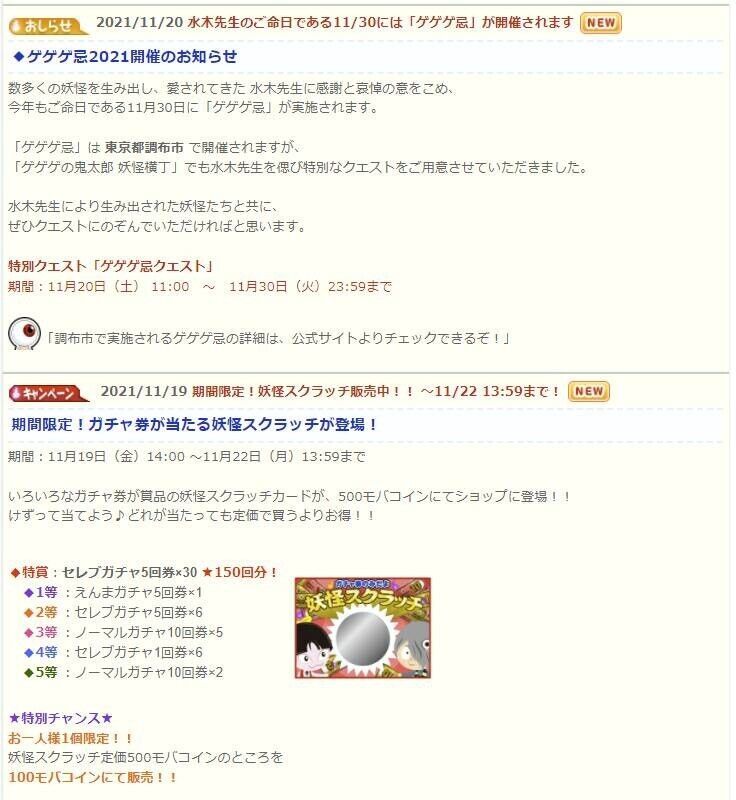The image size is (736, 800).
Task: Click the ★特別チャンス★ heading
Action: [x=60, y=718]
